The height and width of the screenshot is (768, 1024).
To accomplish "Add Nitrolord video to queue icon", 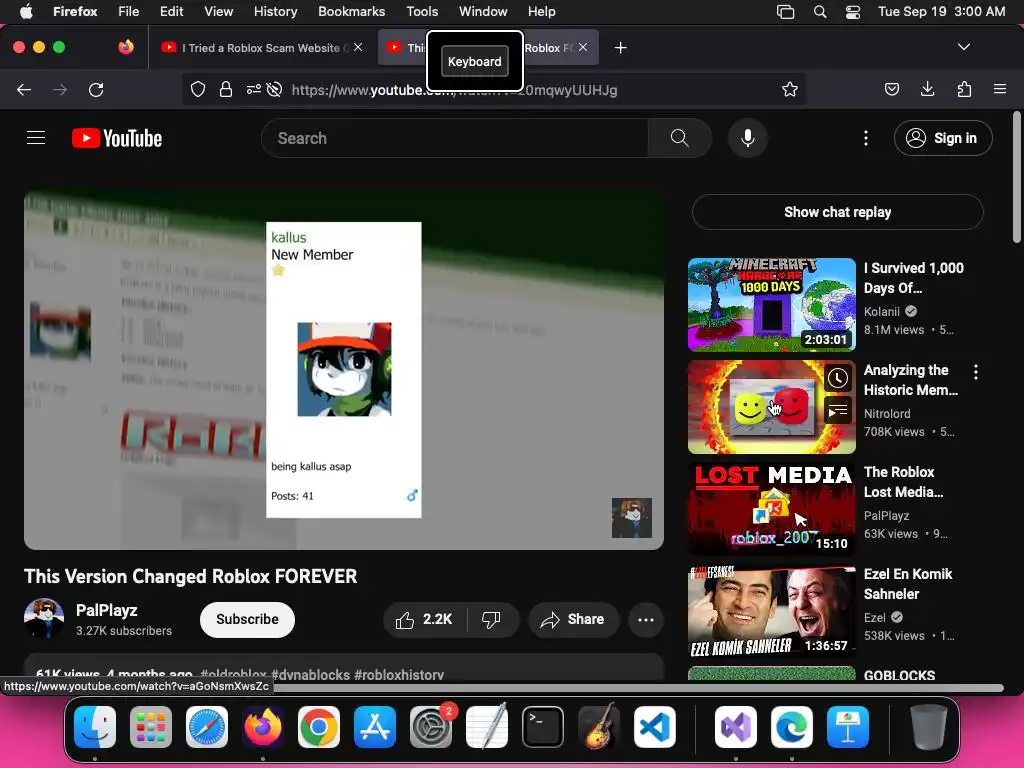I will coord(837,411).
